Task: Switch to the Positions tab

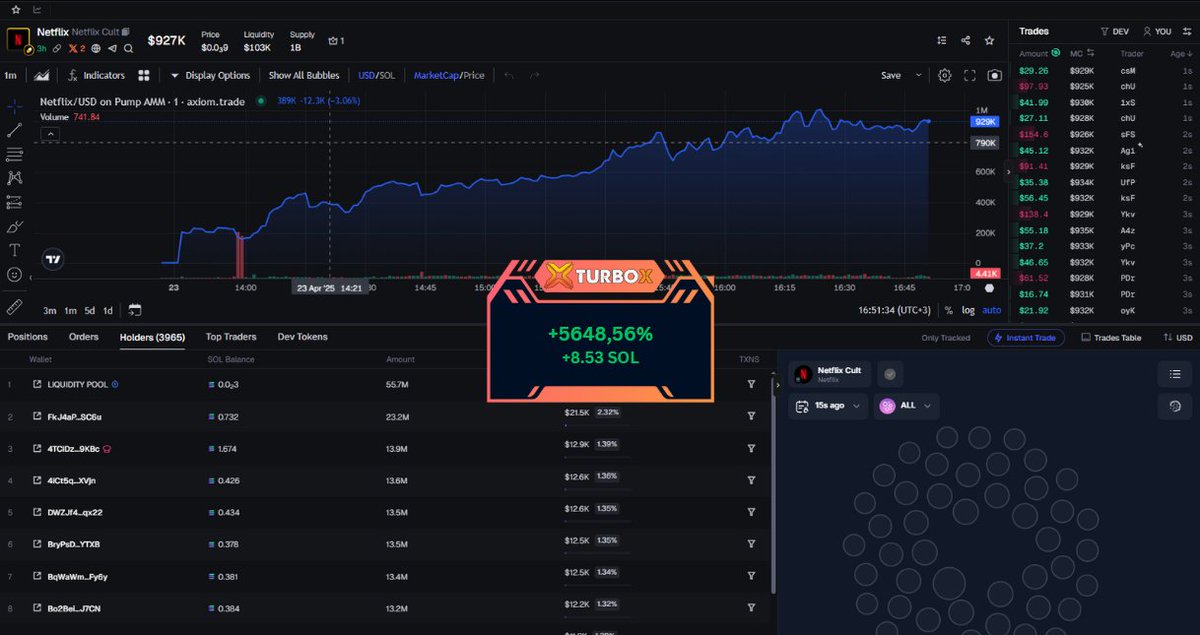Action: tap(28, 337)
